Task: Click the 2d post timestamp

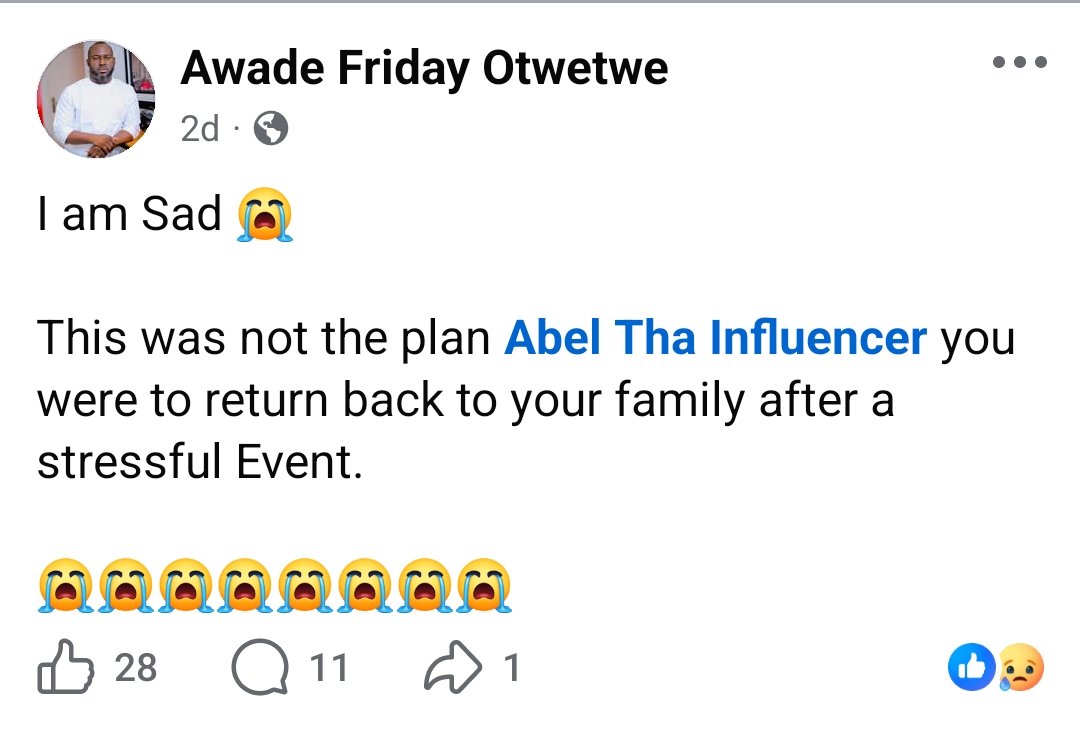Action: [x=200, y=128]
